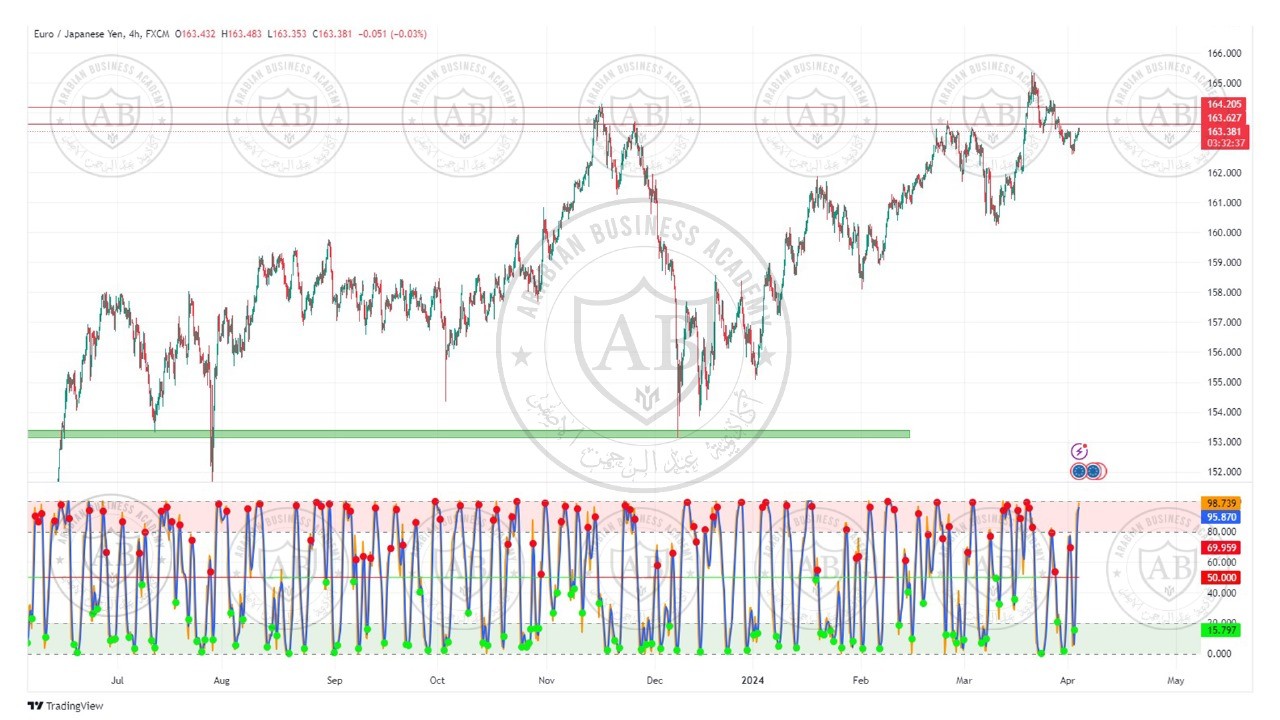Select the green support zone rectangle

[469, 434]
